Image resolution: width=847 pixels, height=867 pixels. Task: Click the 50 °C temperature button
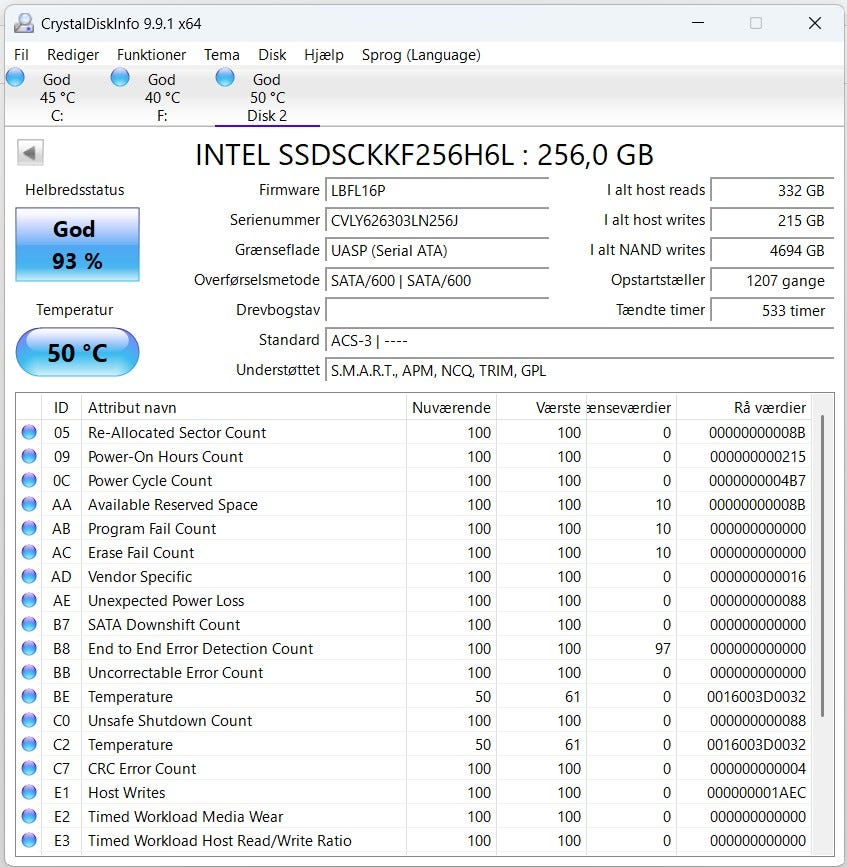pyautogui.click(x=77, y=352)
